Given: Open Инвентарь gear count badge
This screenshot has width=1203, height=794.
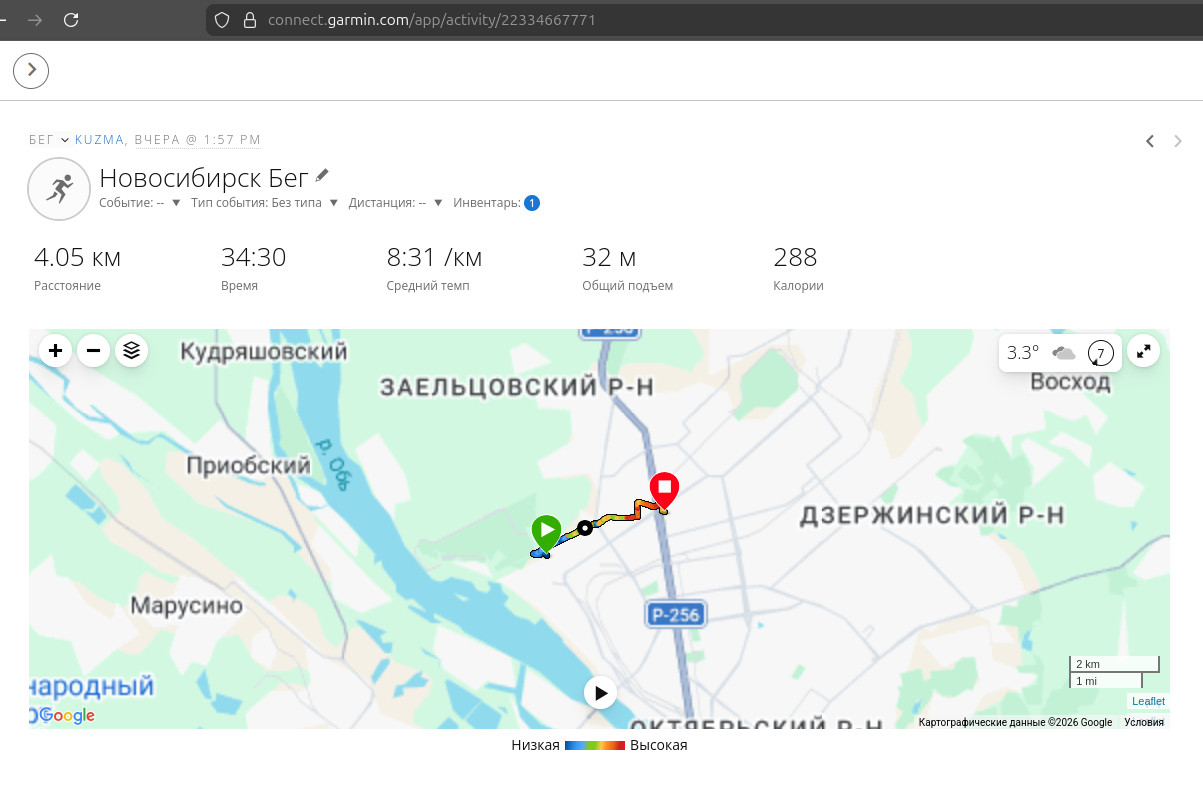Looking at the screenshot, I should [532, 203].
